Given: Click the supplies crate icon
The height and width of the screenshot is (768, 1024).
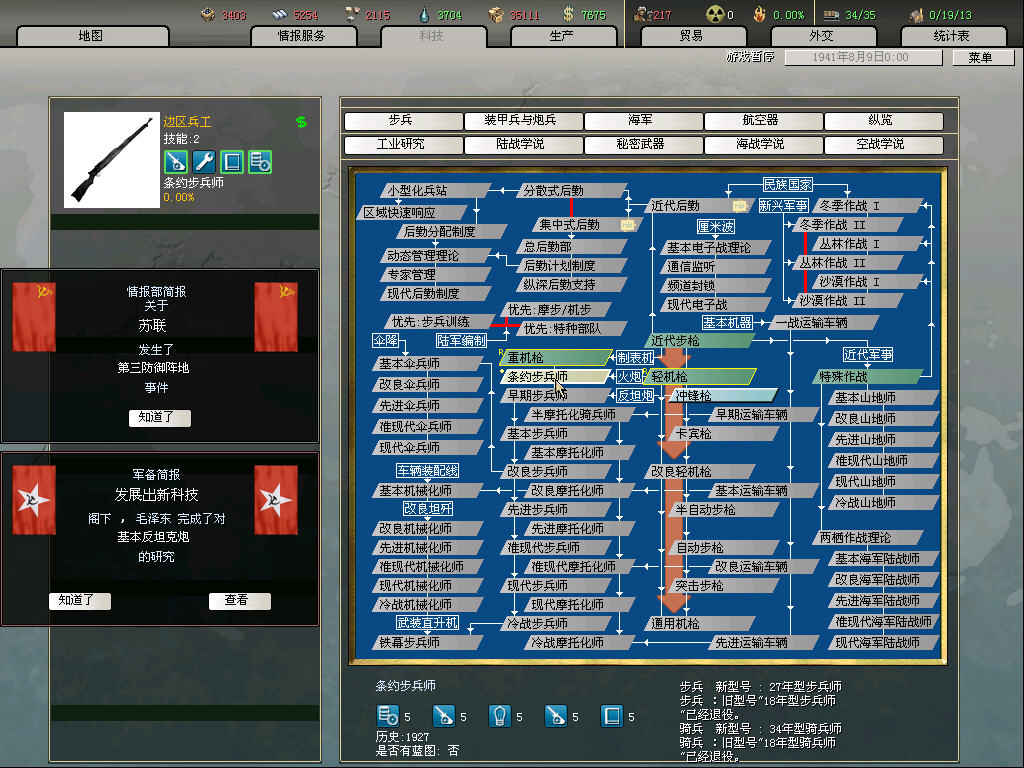Looking at the screenshot, I should pyautogui.click(x=497, y=14).
